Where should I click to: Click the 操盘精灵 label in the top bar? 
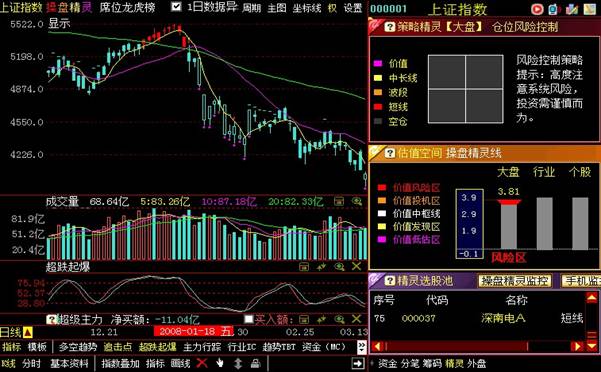click(69, 7)
